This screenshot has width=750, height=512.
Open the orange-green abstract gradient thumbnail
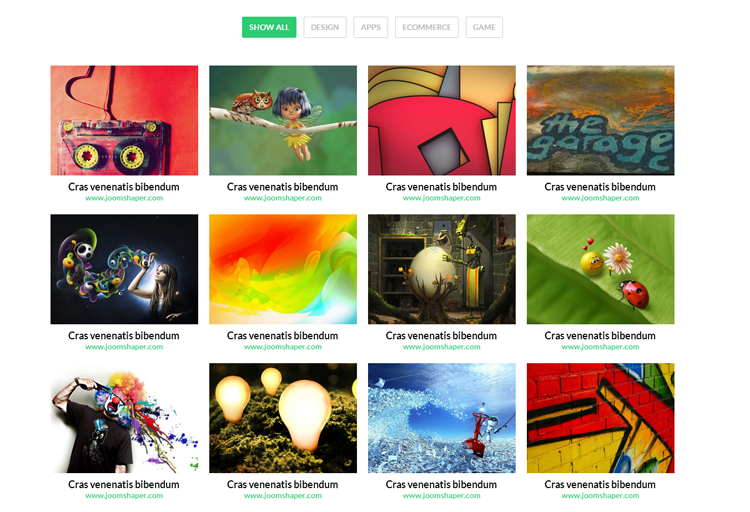pos(283,269)
